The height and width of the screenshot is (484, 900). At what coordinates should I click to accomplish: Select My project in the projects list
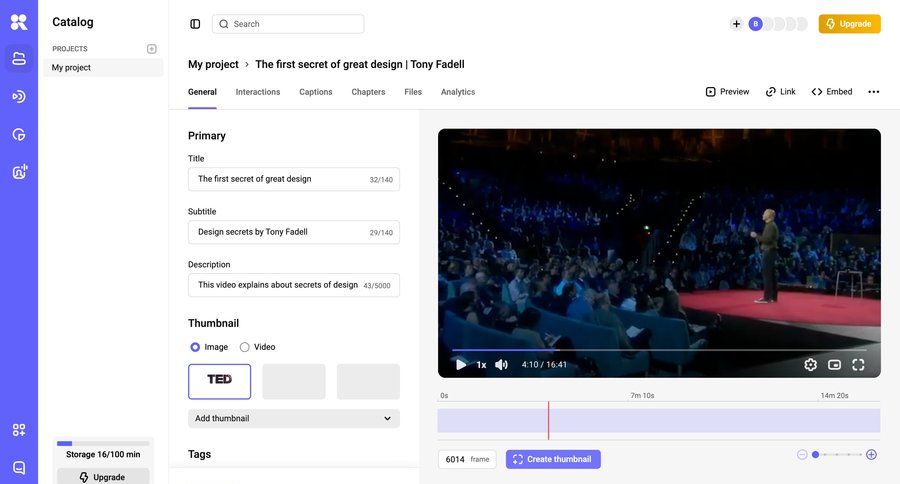tap(103, 68)
